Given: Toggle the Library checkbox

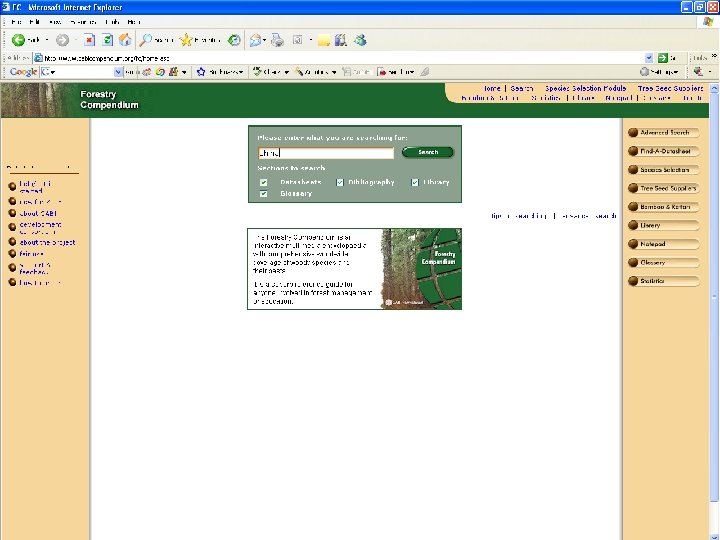Looking at the screenshot, I should click(x=415, y=183).
